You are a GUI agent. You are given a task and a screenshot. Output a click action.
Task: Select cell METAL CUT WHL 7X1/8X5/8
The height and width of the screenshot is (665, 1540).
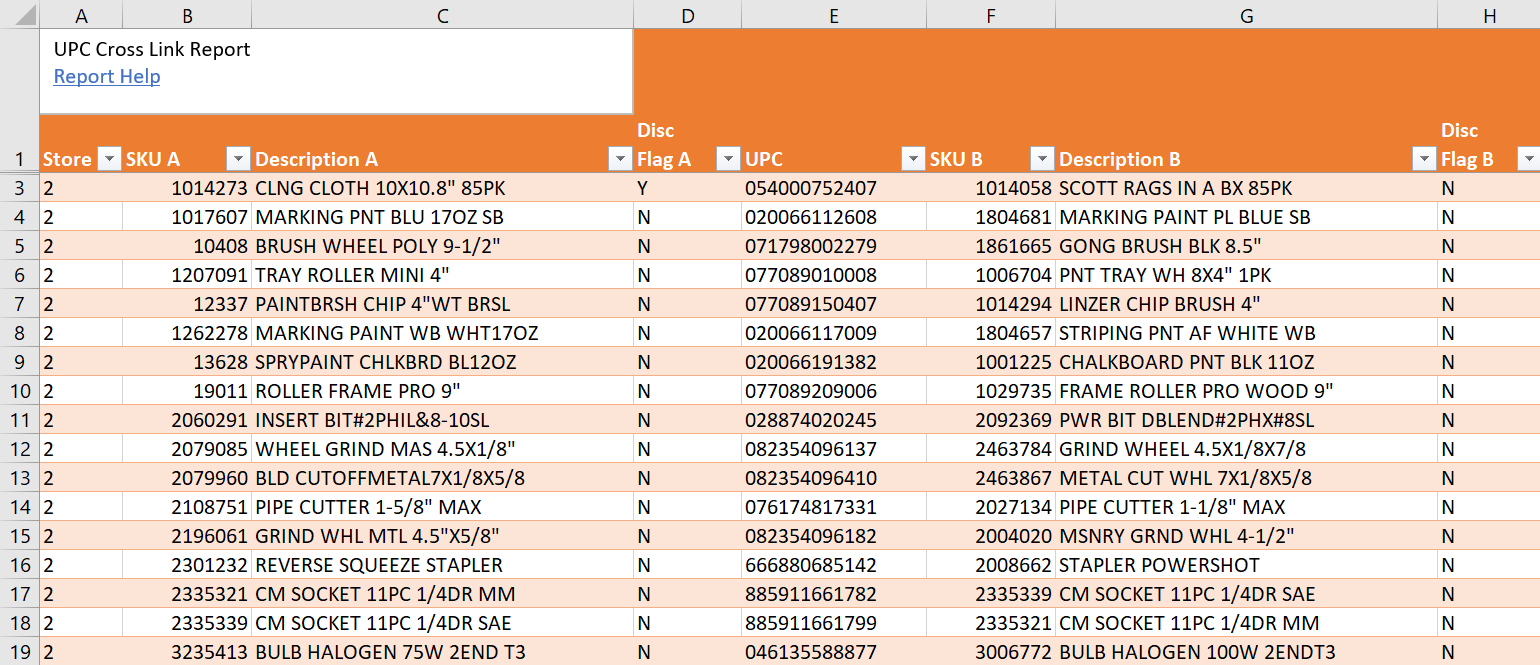click(x=1246, y=478)
